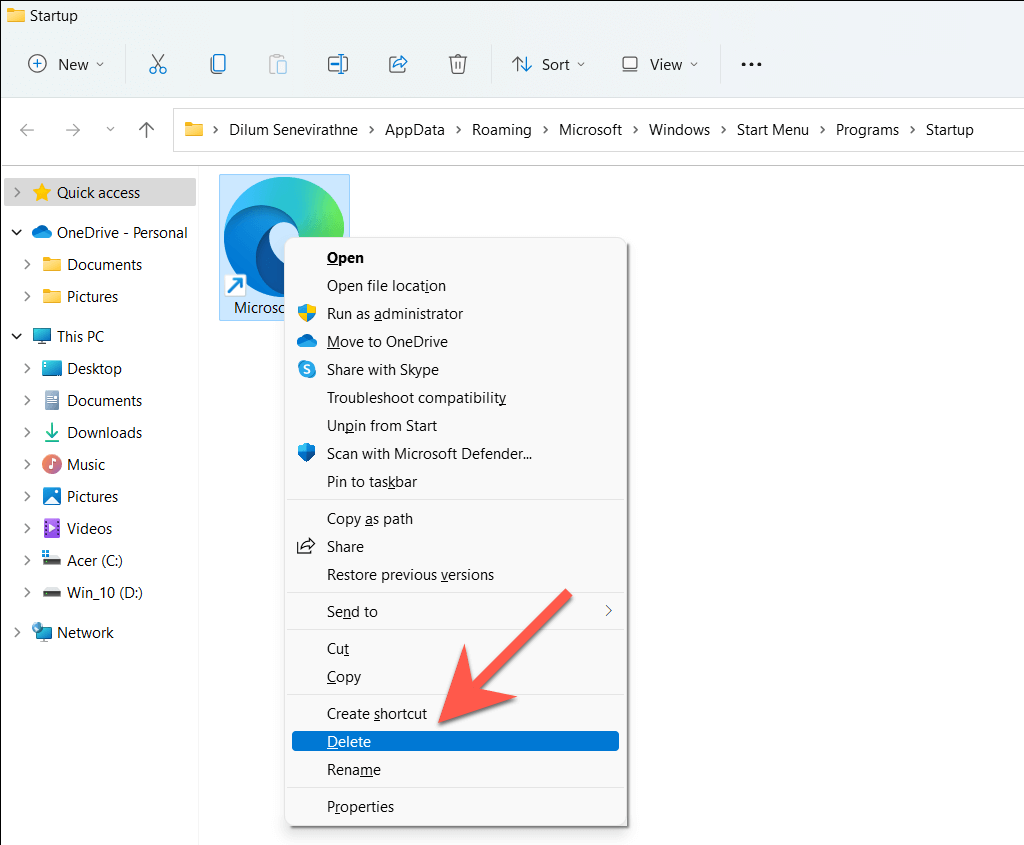
Task: Open the New dropdown button
Action: pyautogui.click(x=66, y=64)
